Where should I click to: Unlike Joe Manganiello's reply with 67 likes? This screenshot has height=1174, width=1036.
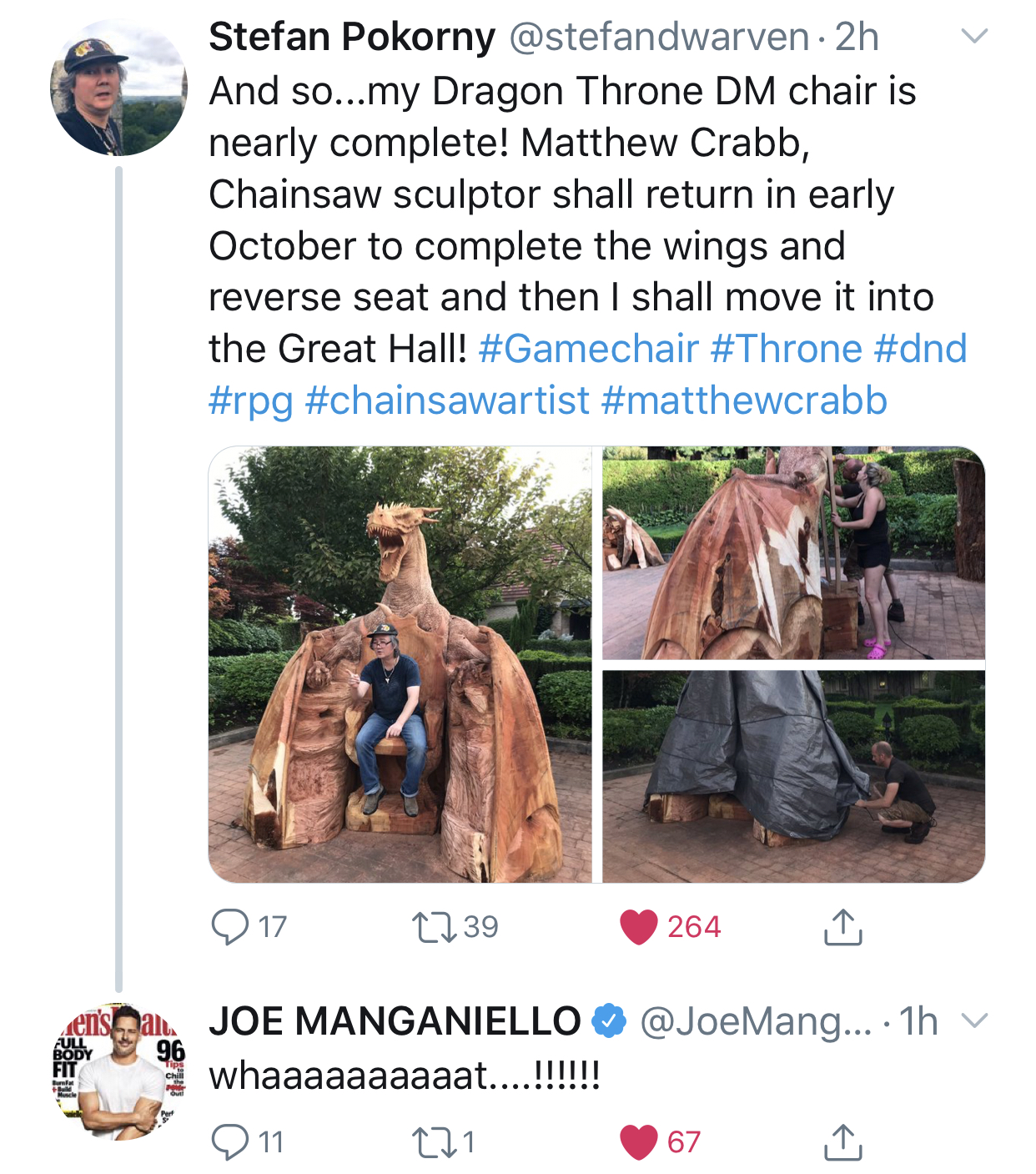(x=639, y=1142)
